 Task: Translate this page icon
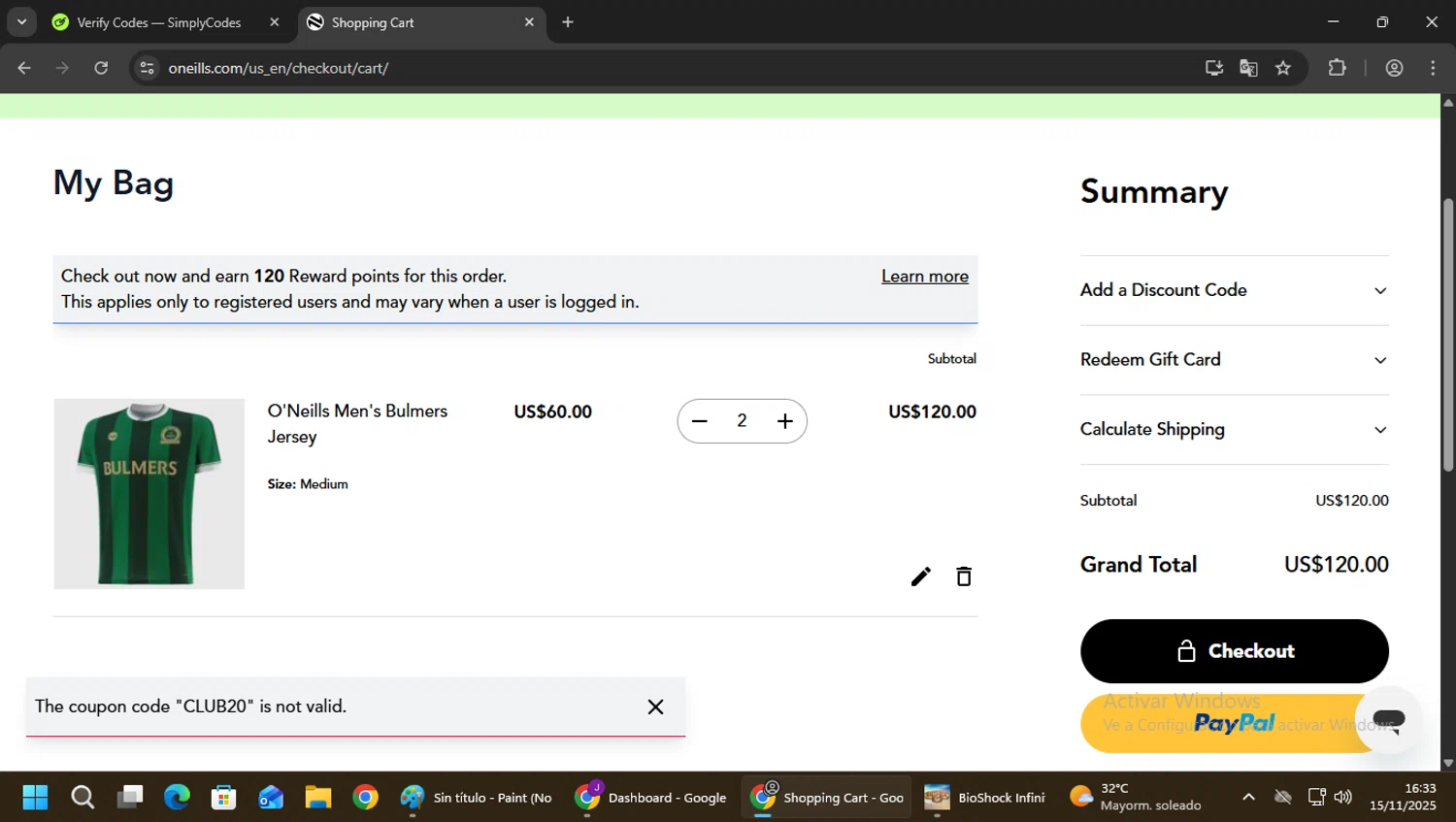[1248, 68]
